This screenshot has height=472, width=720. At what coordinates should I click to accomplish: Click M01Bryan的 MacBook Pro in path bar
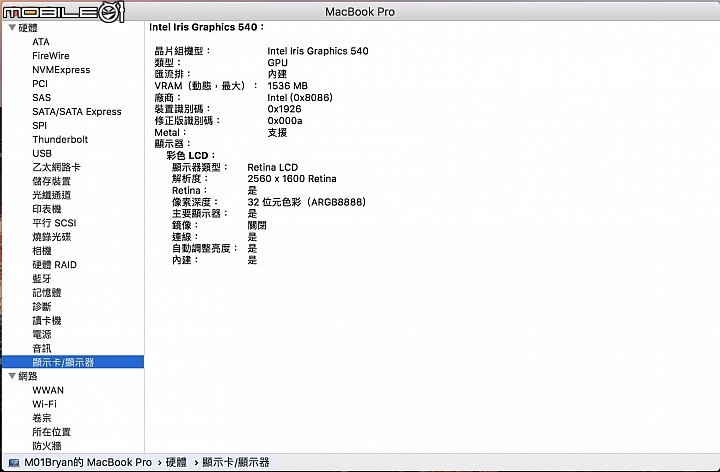click(88, 462)
